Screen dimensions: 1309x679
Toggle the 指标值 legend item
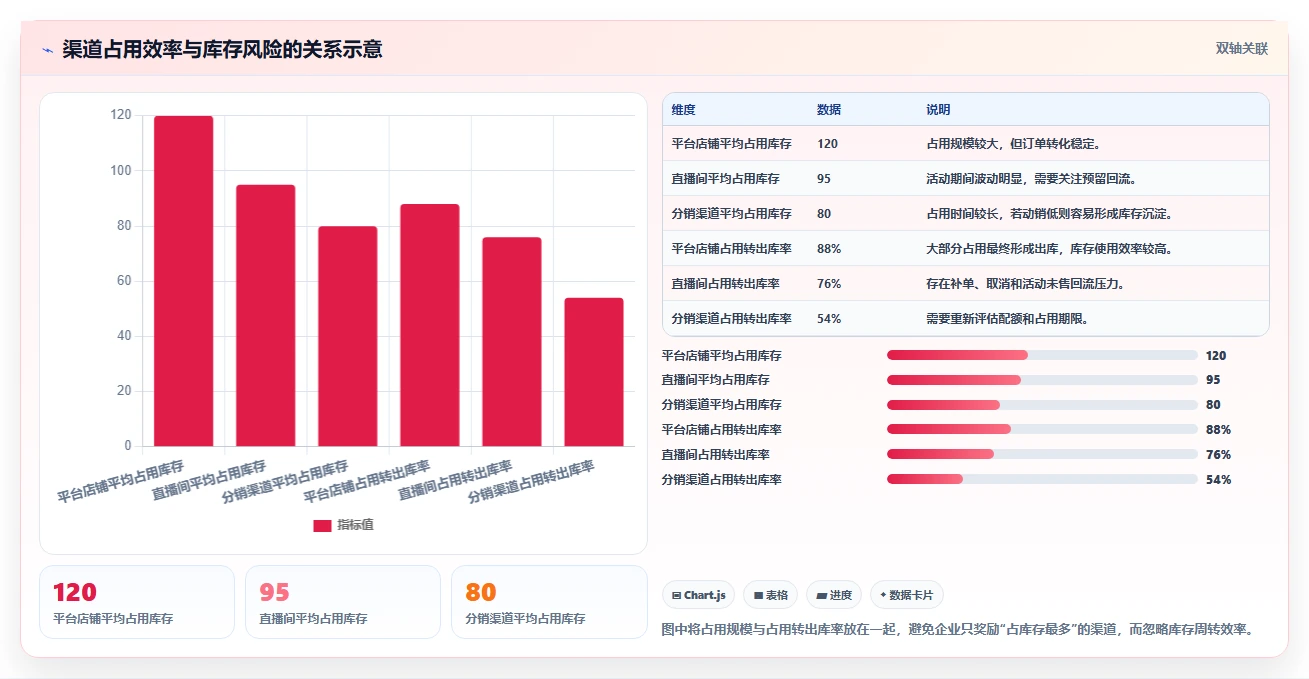(x=343, y=525)
